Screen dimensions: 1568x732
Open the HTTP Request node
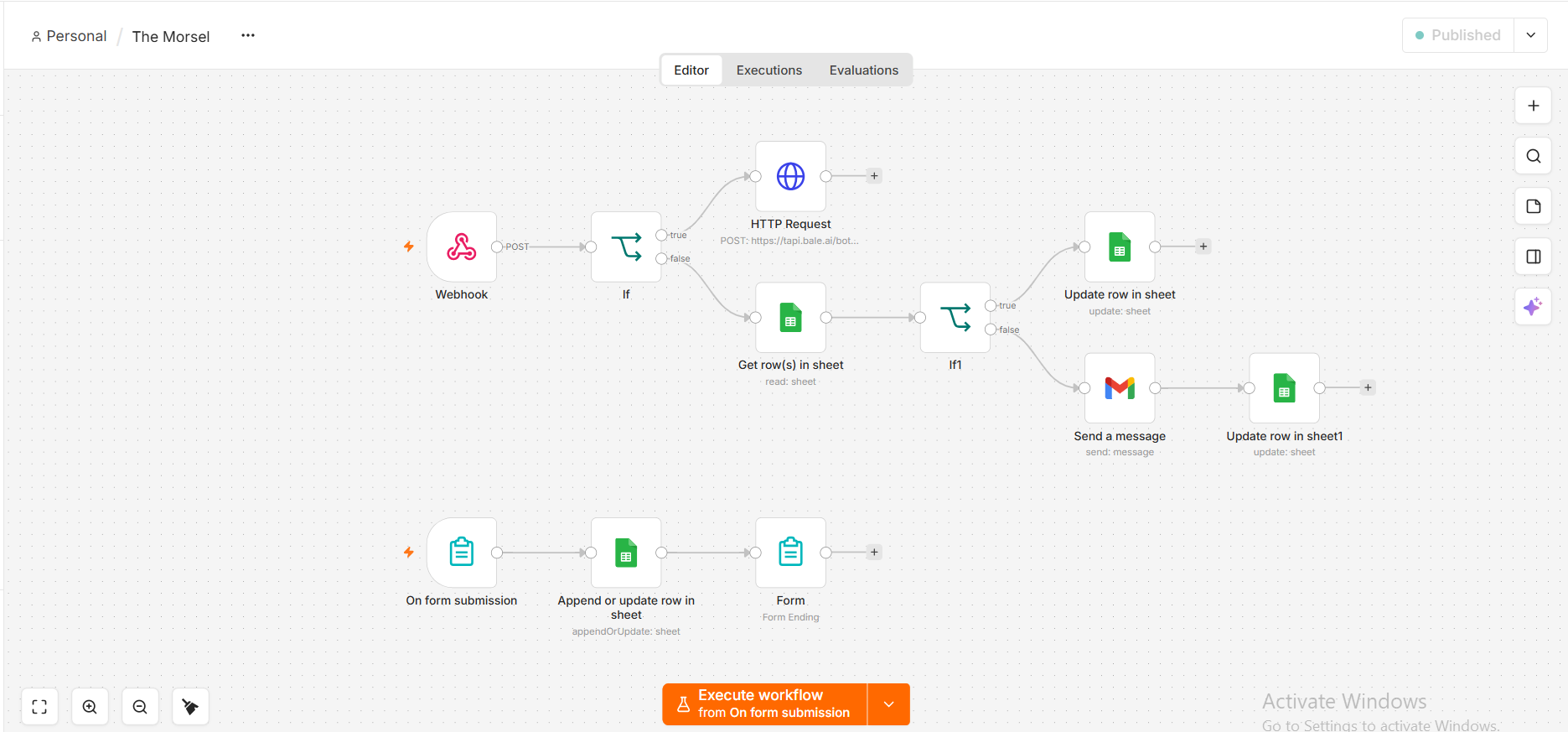coord(790,176)
